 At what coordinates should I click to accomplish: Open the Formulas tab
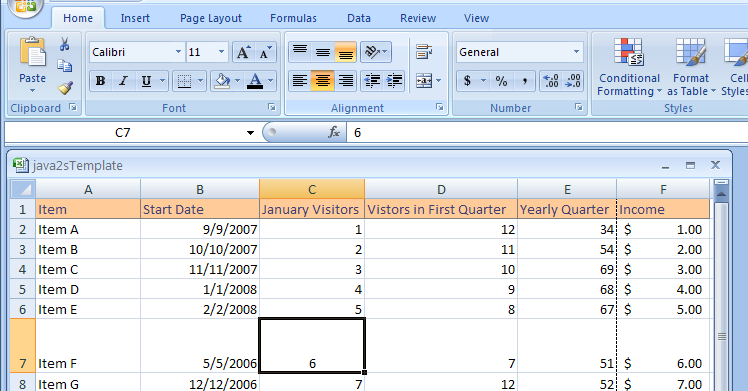(293, 18)
